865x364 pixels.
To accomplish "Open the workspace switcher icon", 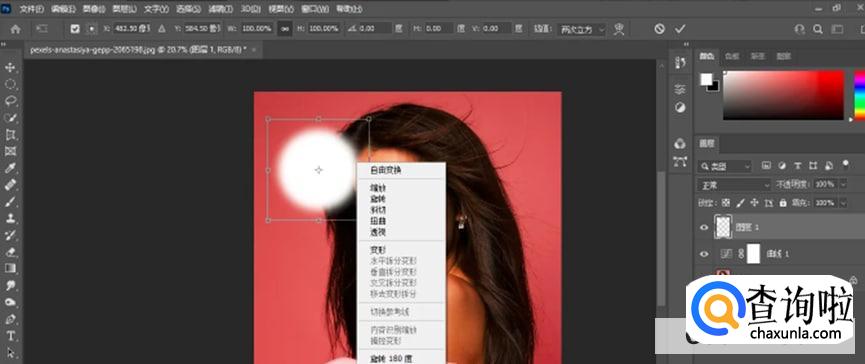I will (837, 29).
